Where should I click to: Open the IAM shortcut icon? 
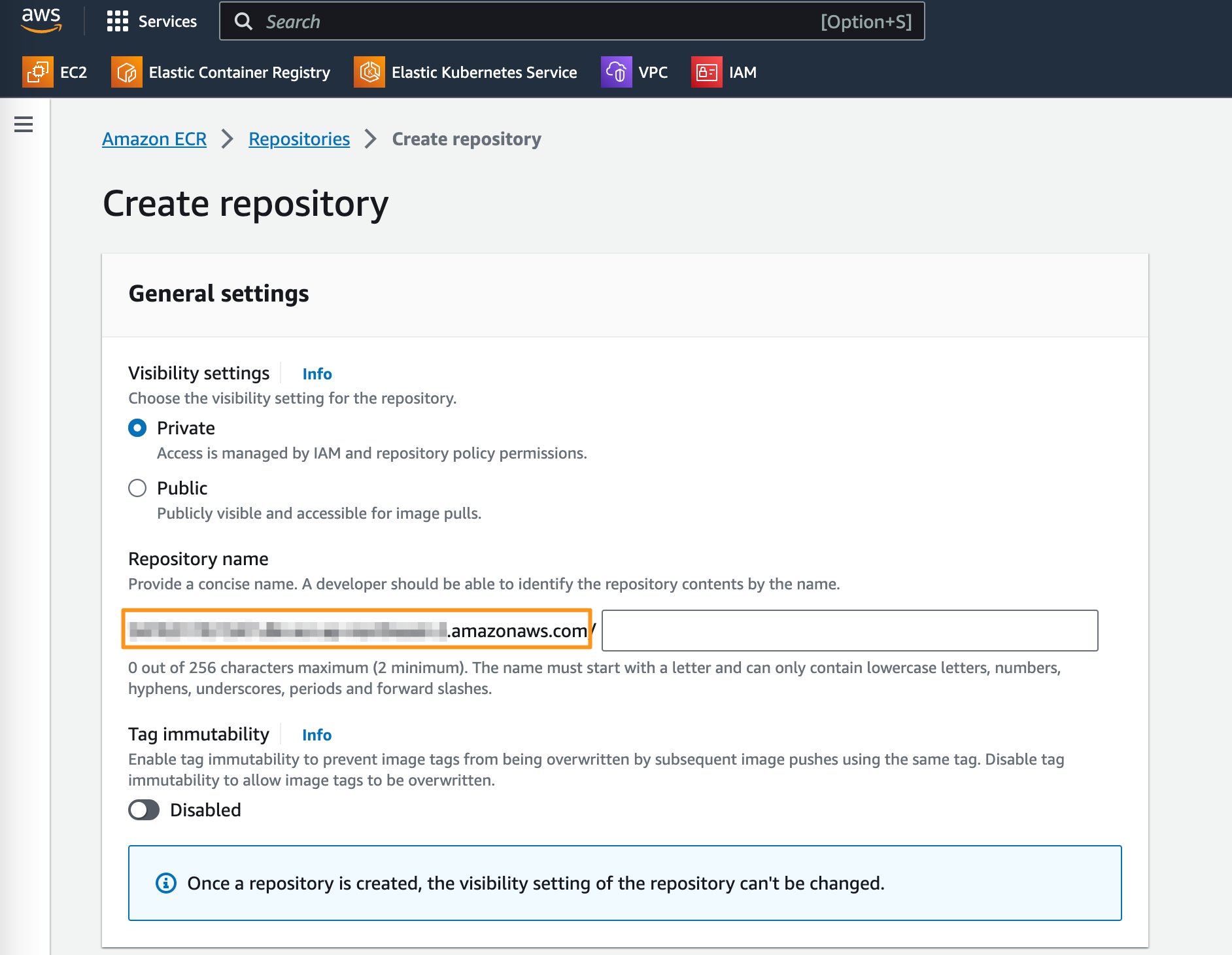[x=706, y=72]
